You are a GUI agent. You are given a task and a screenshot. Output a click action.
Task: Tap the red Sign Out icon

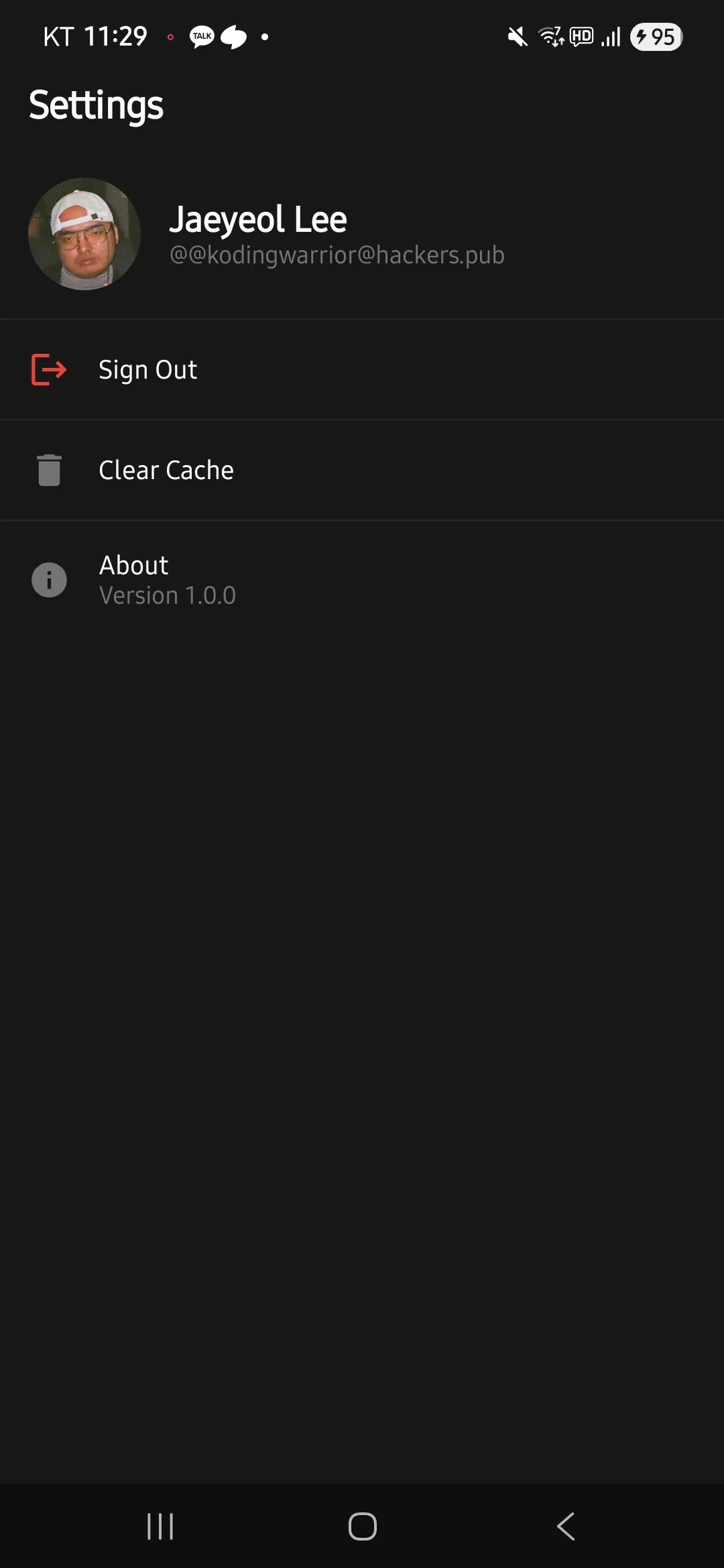(49, 369)
